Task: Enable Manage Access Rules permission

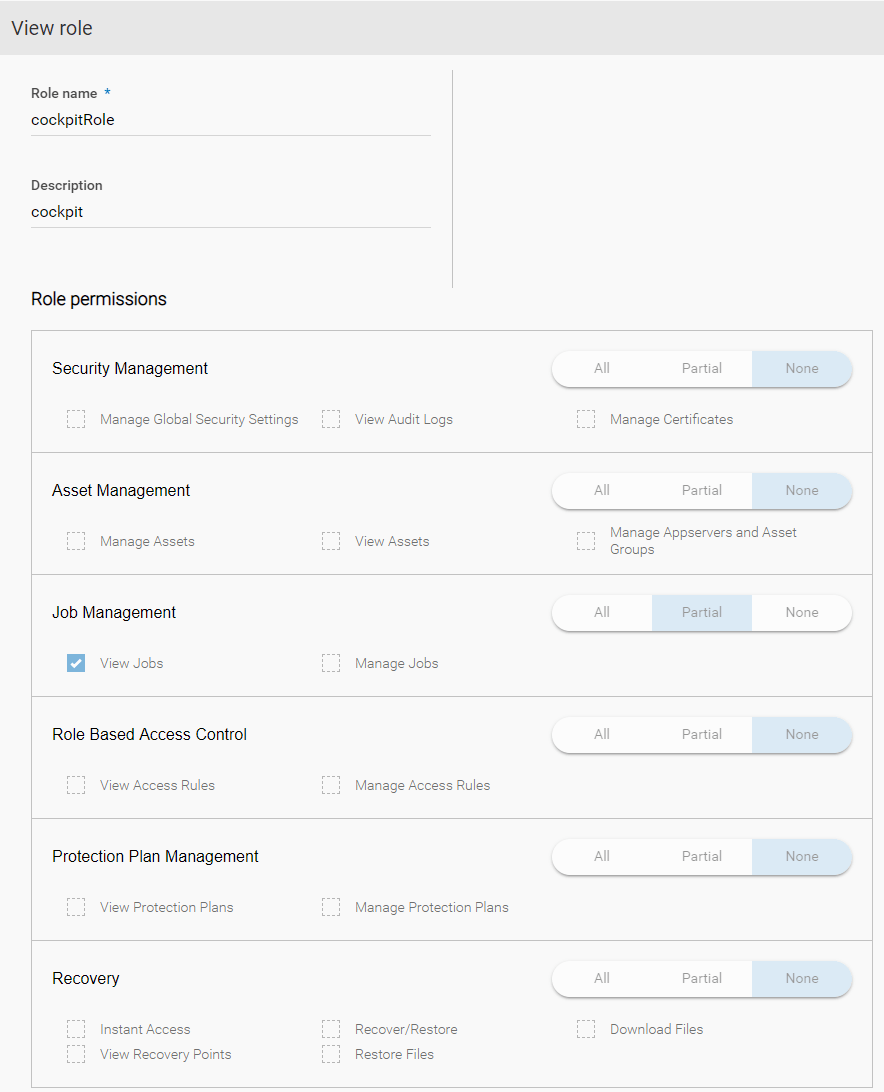Action: (331, 785)
